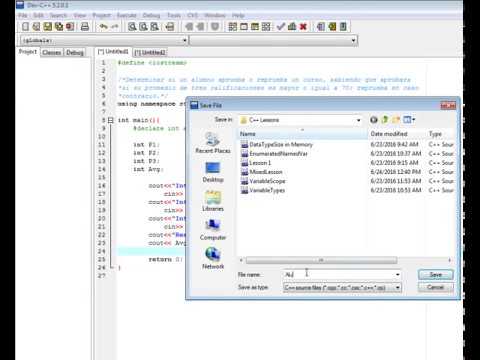480x360 pixels.
Task: Click the 'int main()' code line
Action: click(138, 120)
